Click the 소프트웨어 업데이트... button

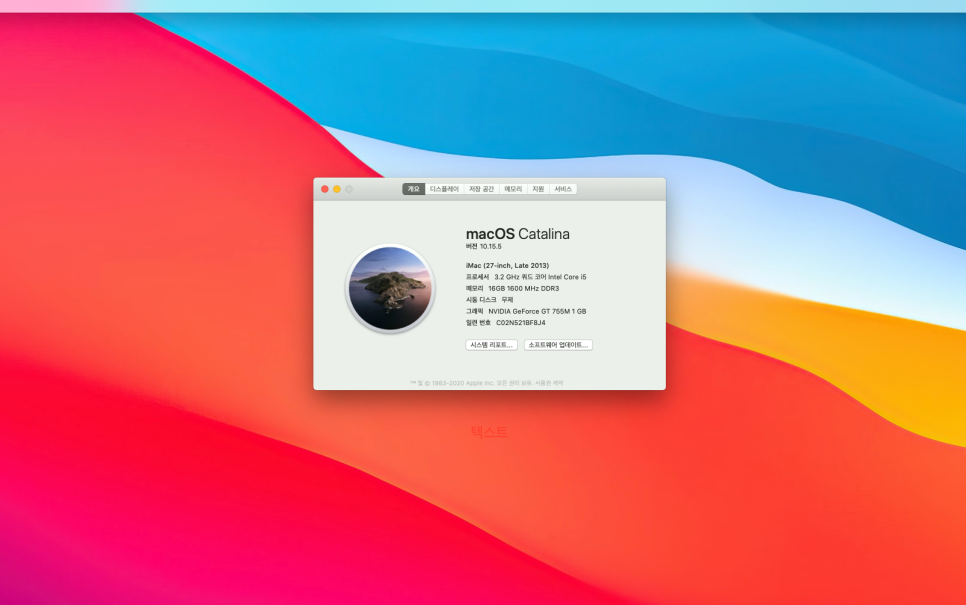558,345
